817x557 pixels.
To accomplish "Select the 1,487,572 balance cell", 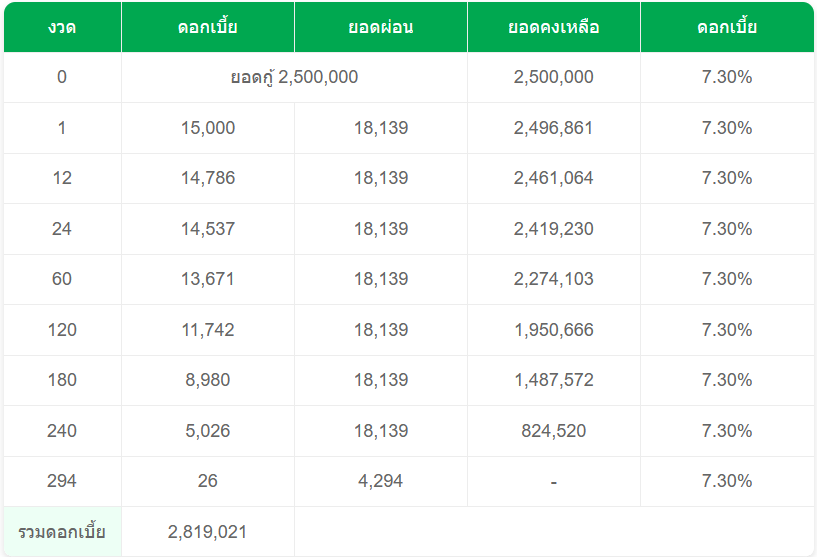I will point(553,380).
